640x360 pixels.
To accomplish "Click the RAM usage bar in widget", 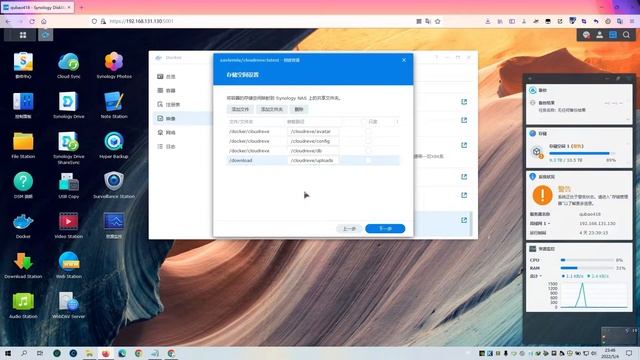I will [587, 268].
